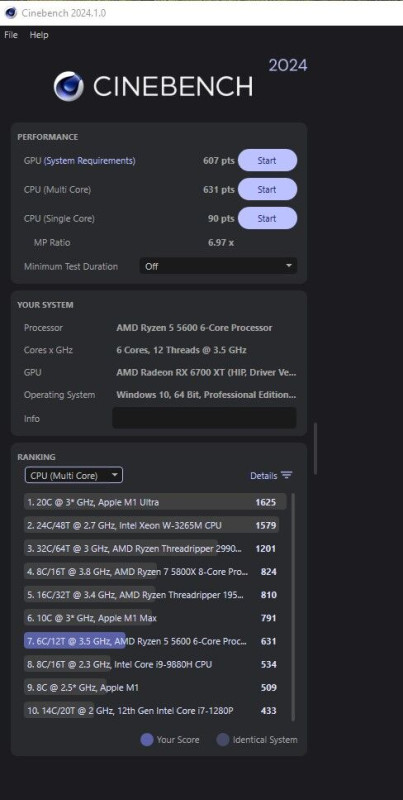403x800 pixels.
Task: Click the Cinebench app icon in title bar
Action: (x=10, y=13)
